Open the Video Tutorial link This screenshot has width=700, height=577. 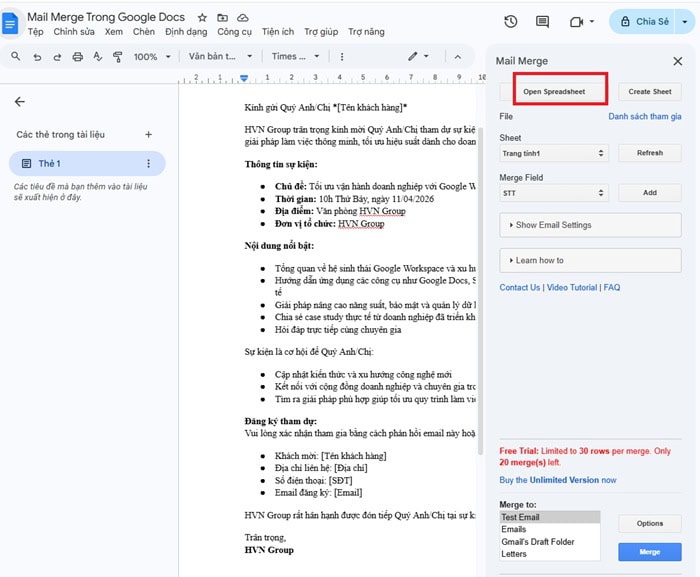pyautogui.click(x=572, y=288)
